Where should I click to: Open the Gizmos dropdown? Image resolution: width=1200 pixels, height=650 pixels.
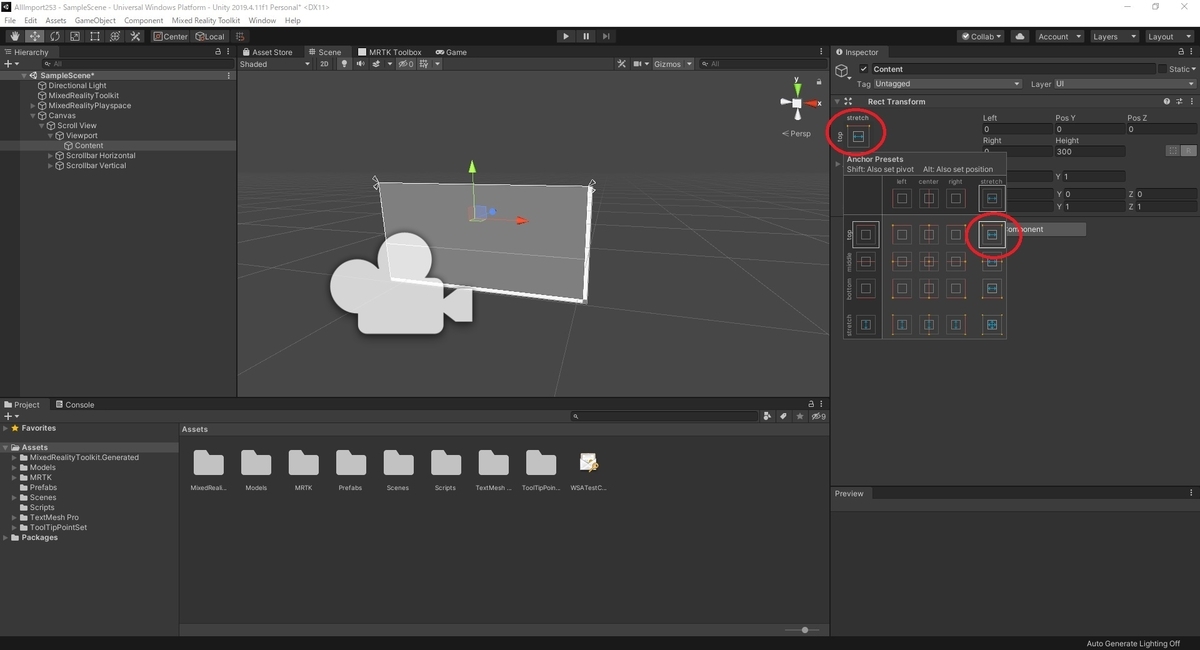point(671,64)
